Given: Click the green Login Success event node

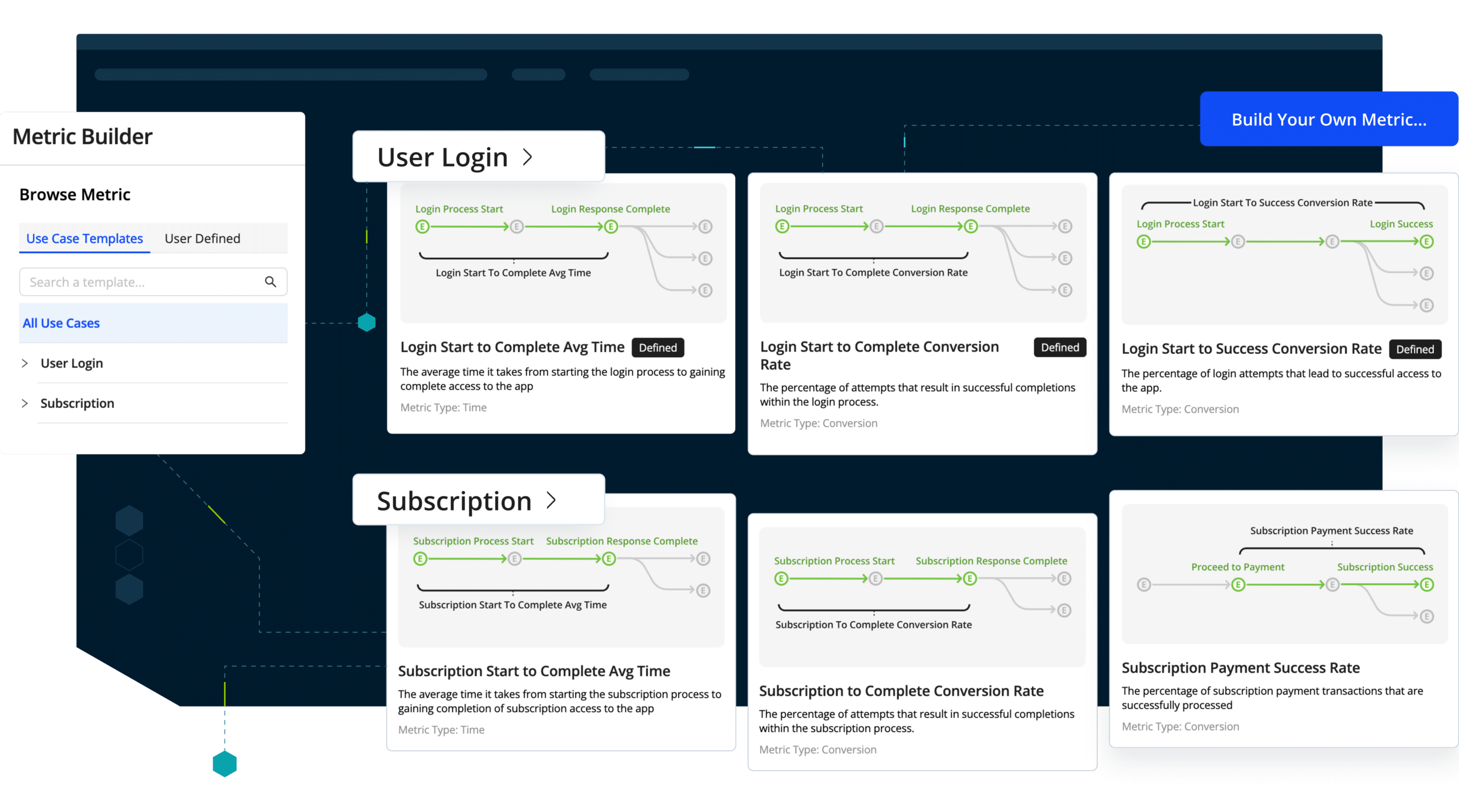Looking at the screenshot, I should (x=1426, y=242).
